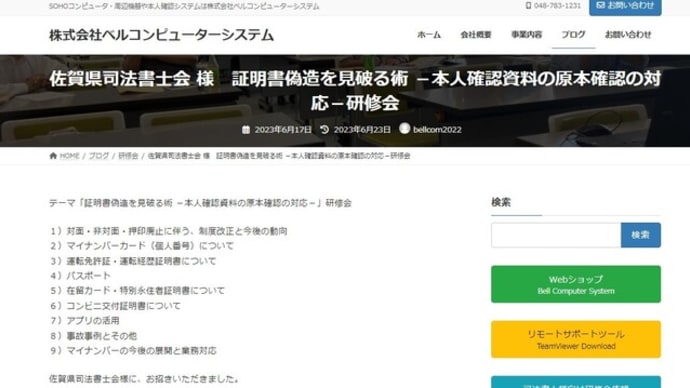Click the author avatar beside bellcom2022
690x388 pixels.
click(404, 128)
